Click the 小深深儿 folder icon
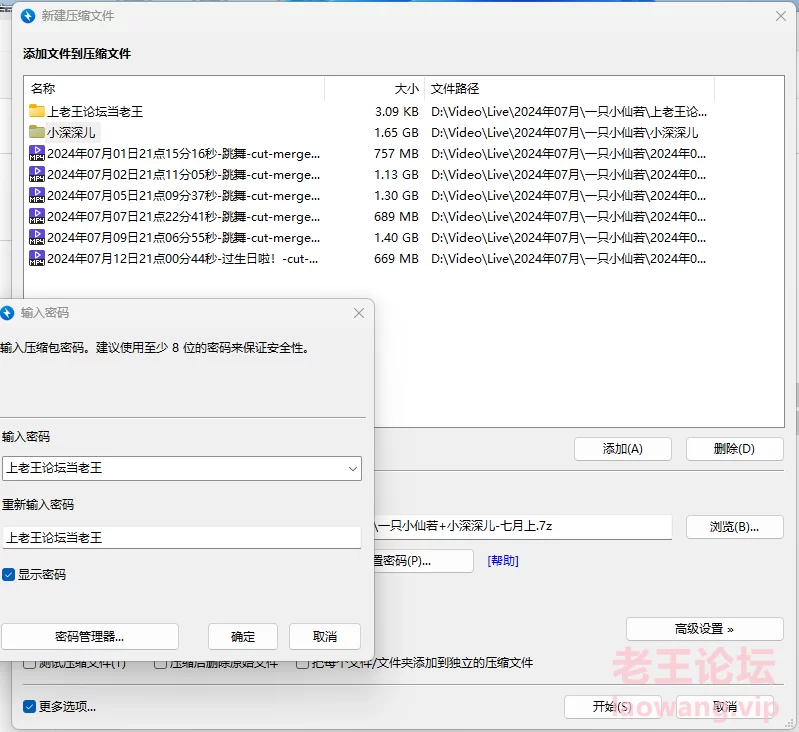 click(37, 132)
